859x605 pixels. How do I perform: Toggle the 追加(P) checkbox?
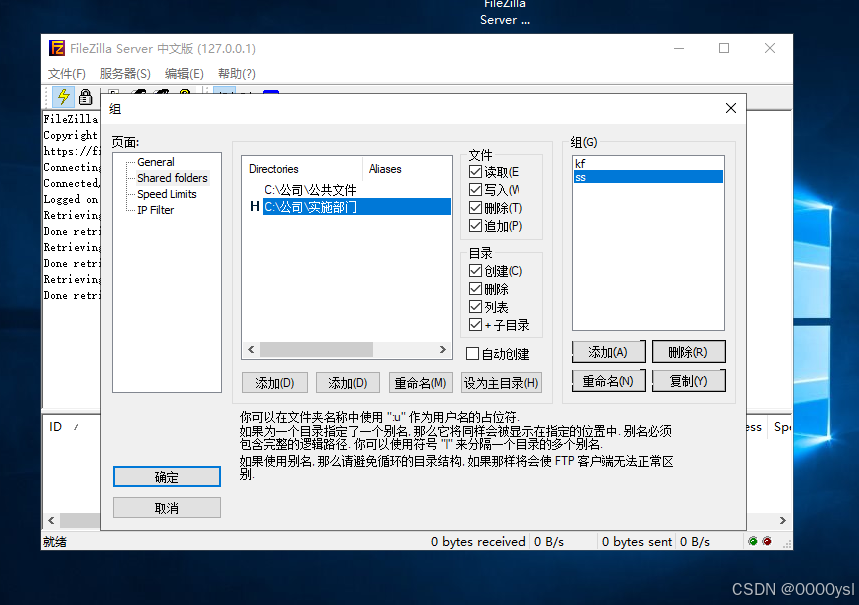click(x=475, y=226)
